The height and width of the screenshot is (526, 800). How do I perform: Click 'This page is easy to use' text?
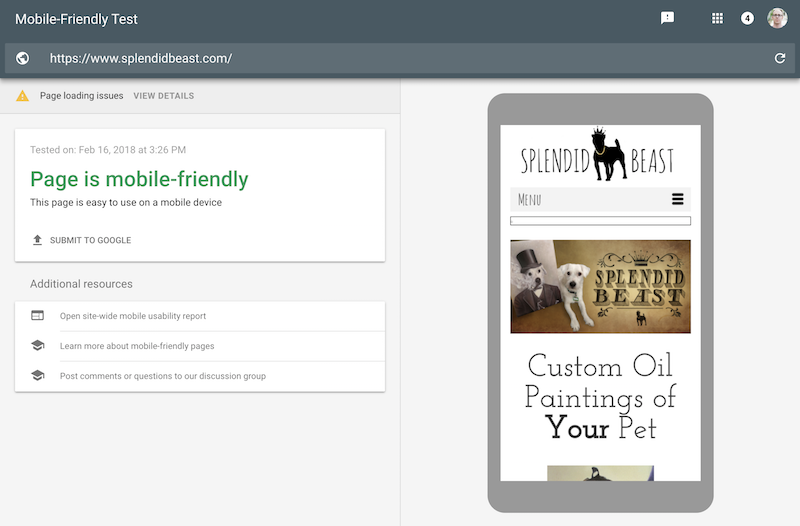click(126, 203)
